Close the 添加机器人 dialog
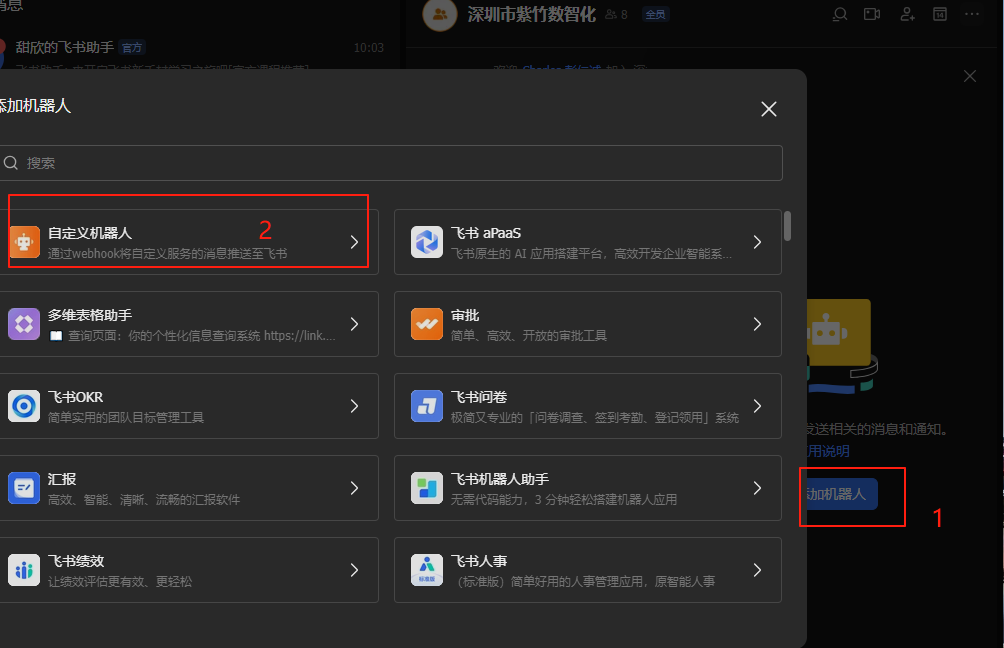The width and height of the screenshot is (1004, 648). point(769,109)
